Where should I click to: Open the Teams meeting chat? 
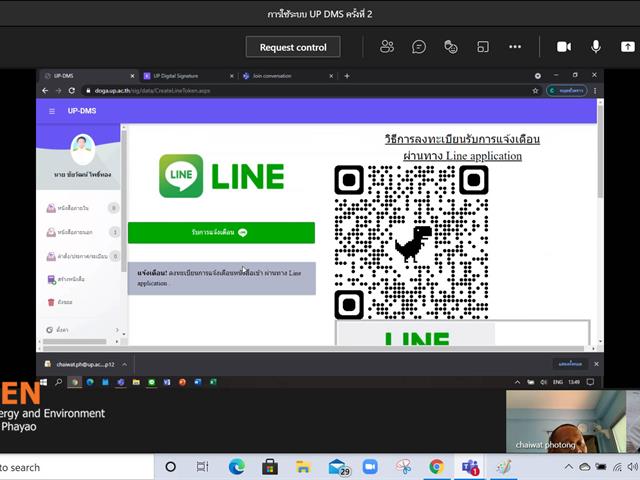(419, 47)
